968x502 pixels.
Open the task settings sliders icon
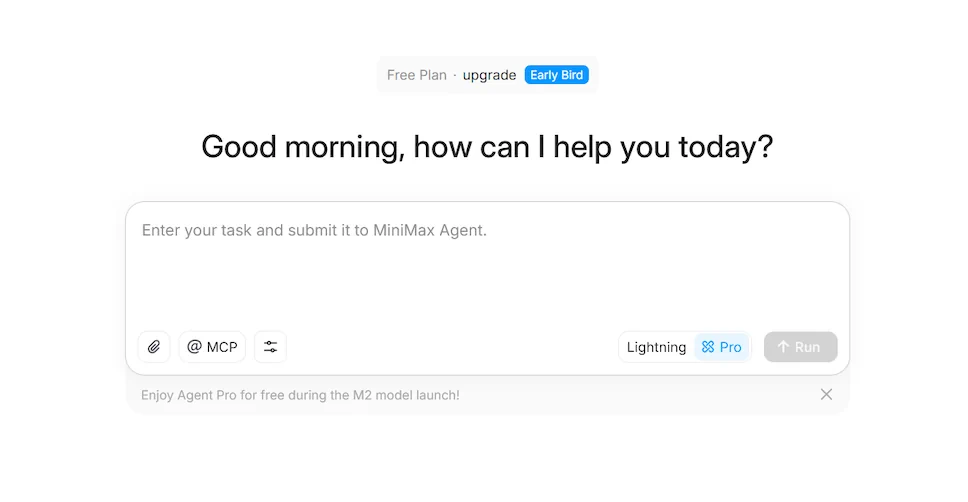[x=270, y=347]
